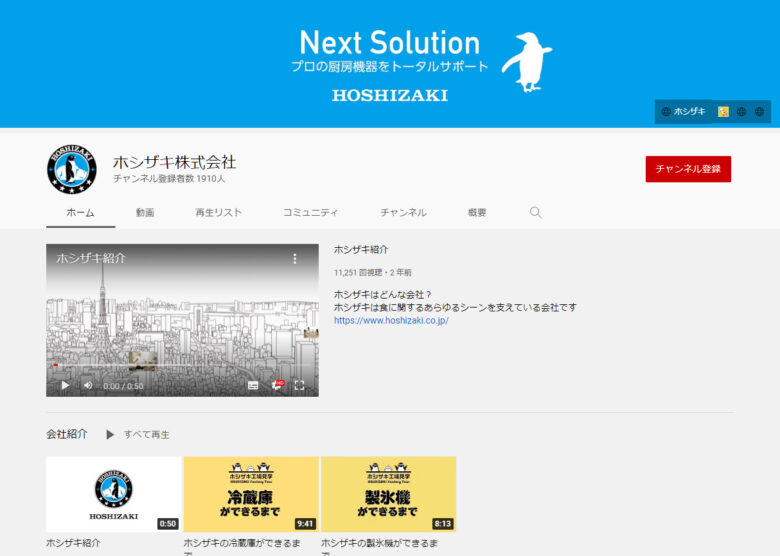Image resolution: width=780 pixels, height=556 pixels.
Task: Open the 製氷機ができるまで thumbnail
Action: [389, 494]
